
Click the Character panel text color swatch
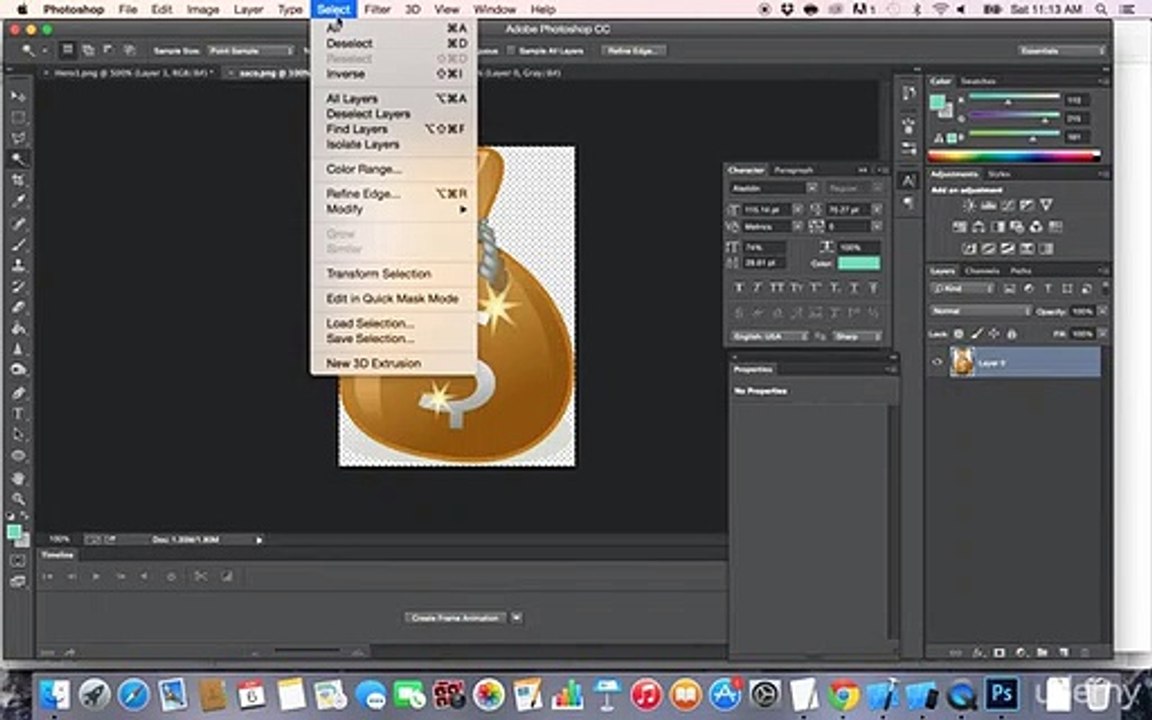pyautogui.click(x=859, y=263)
